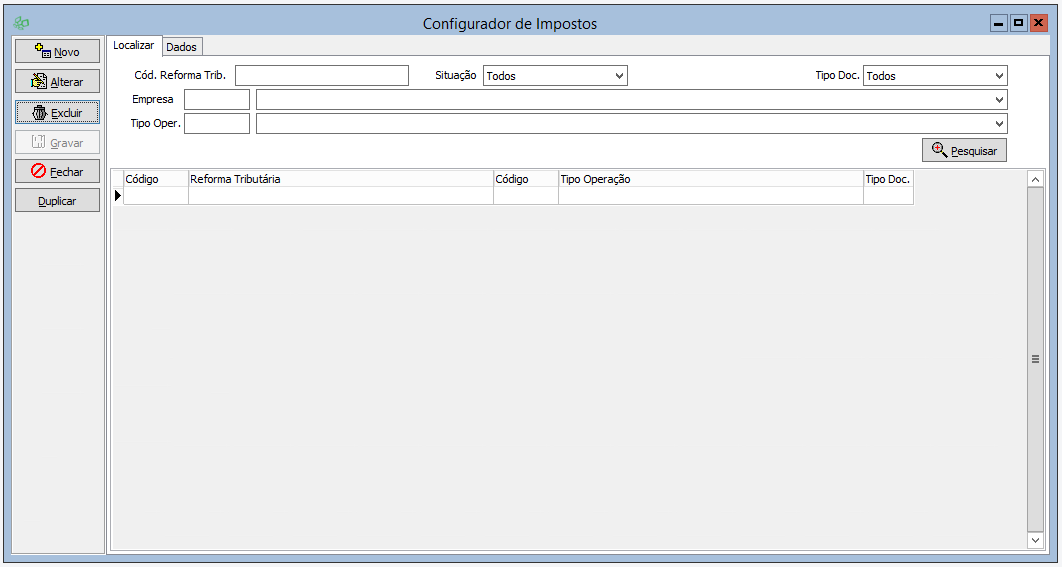
Task: Click the Tipo Operação column header
Action: (710, 179)
